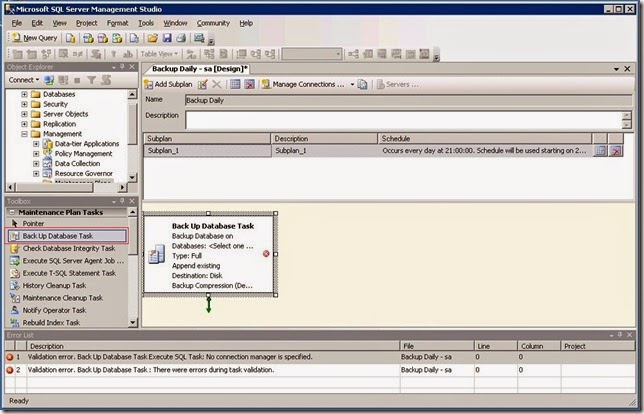Click the Print icon in the toolbar
644x414 pixels.
181,38
